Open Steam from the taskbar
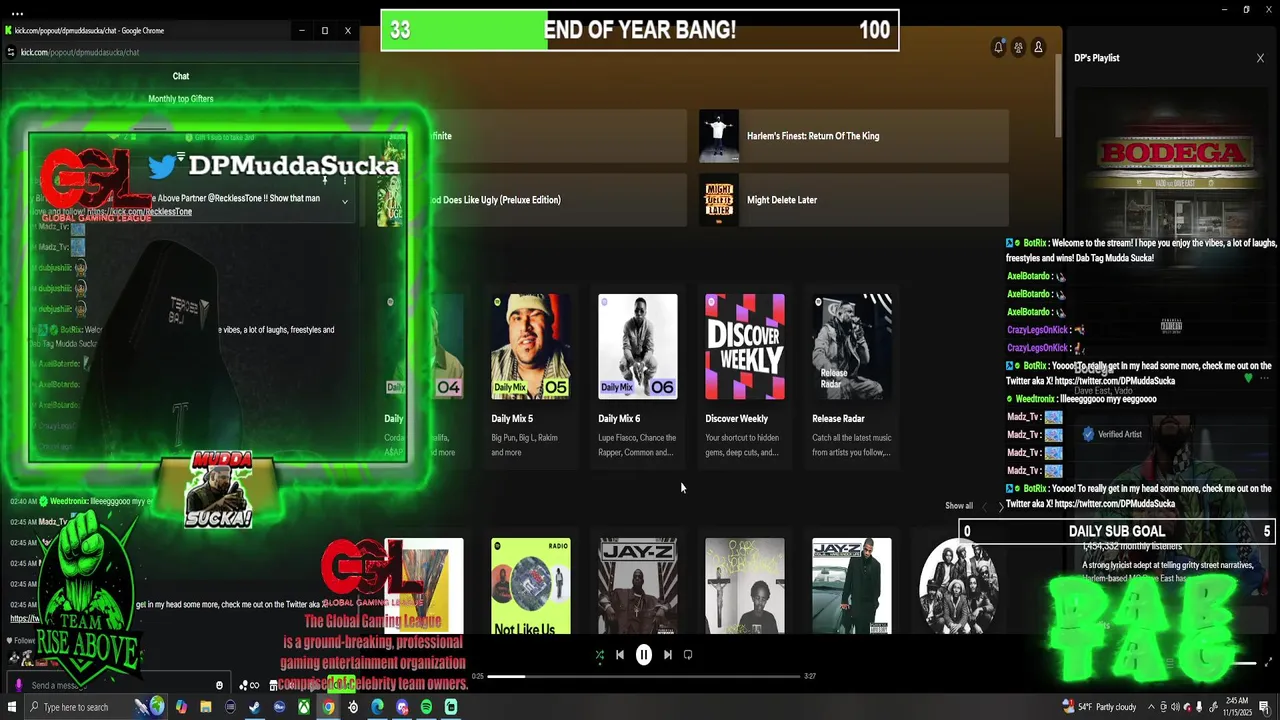The image size is (1280, 720). coord(254,707)
